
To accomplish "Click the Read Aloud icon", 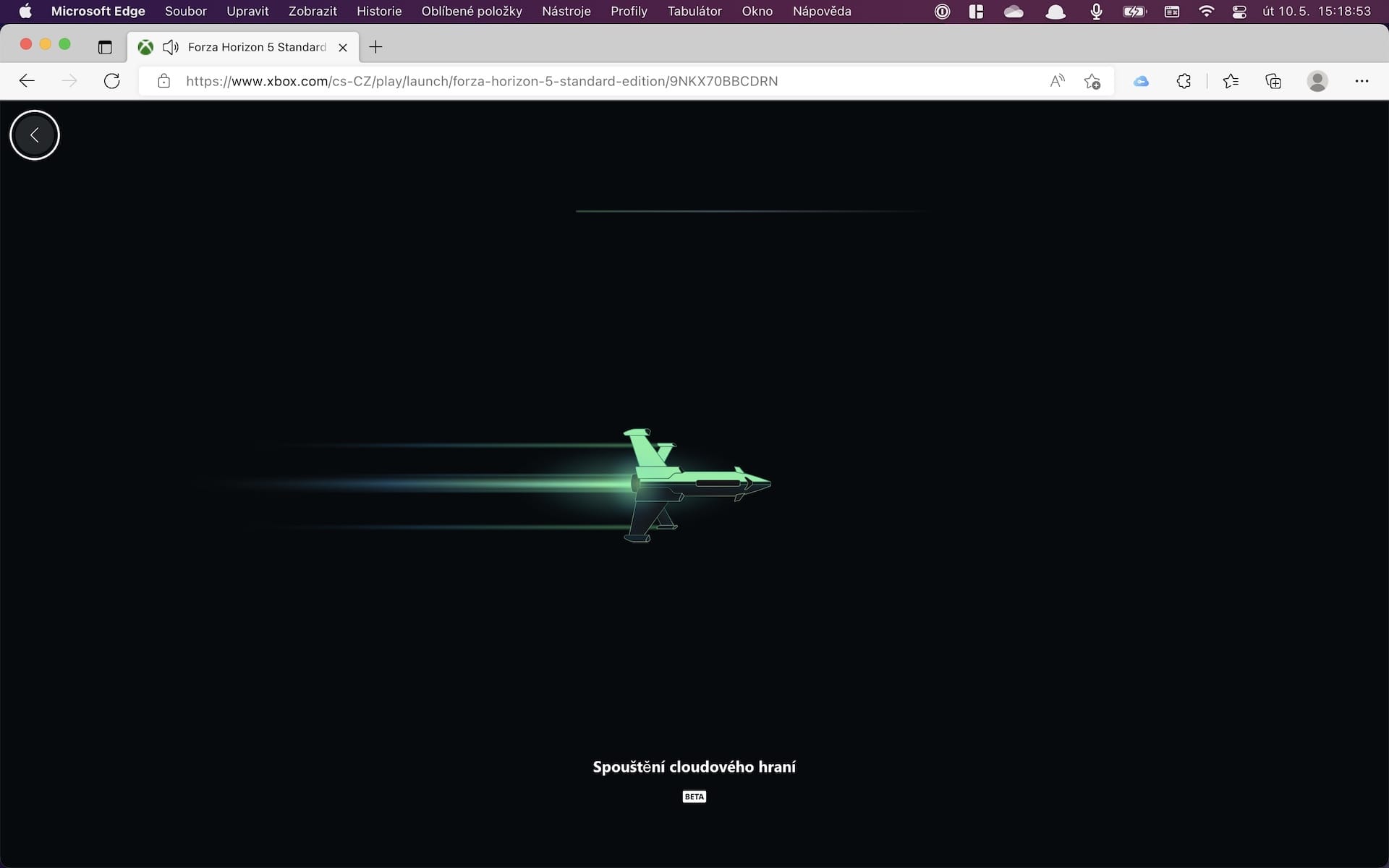I will point(1057,81).
